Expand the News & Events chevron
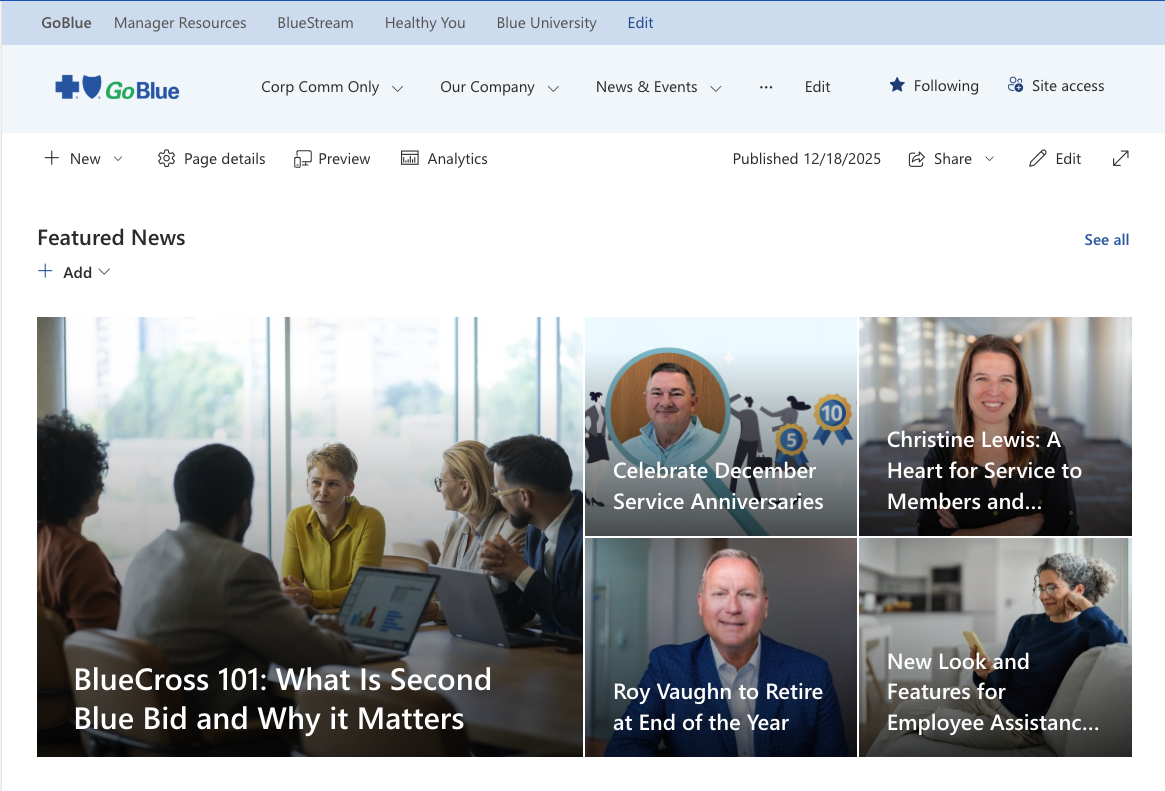This screenshot has height=791, width=1165. tap(715, 88)
